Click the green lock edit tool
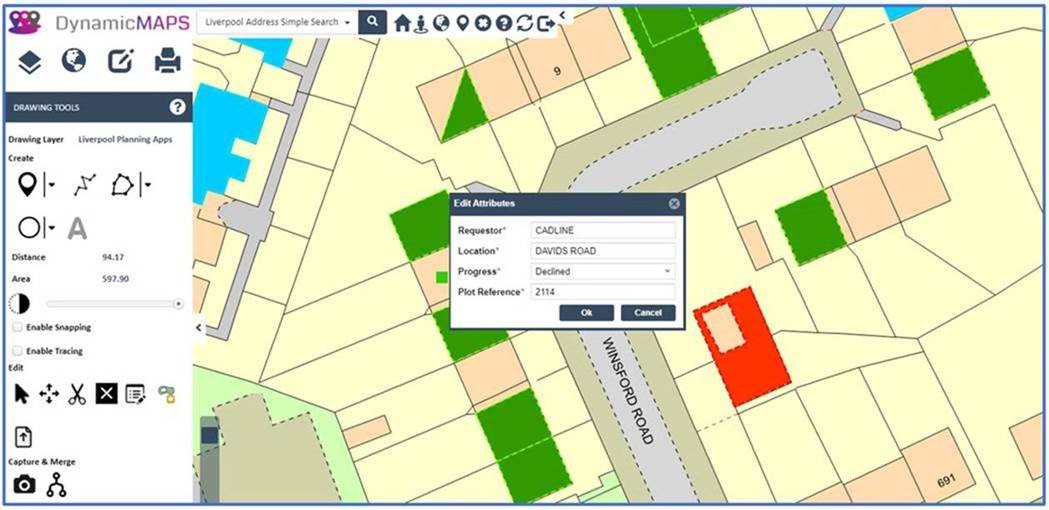The width and height of the screenshot is (1049, 510). (x=167, y=394)
